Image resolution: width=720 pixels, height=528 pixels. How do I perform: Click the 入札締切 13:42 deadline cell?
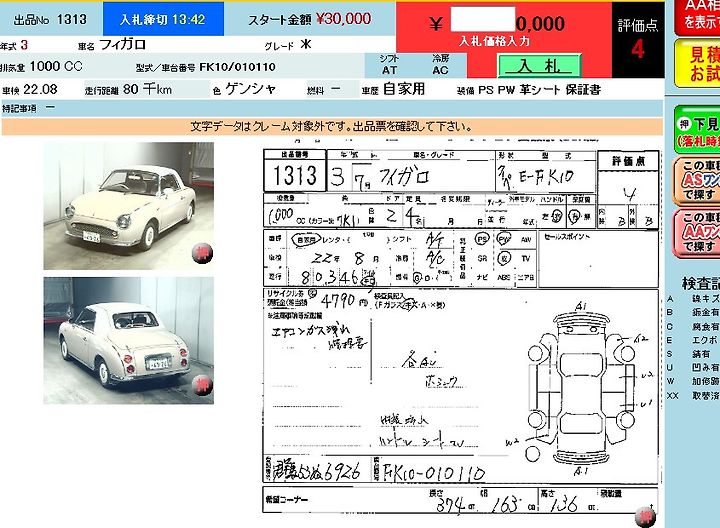pyautogui.click(x=163, y=19)
